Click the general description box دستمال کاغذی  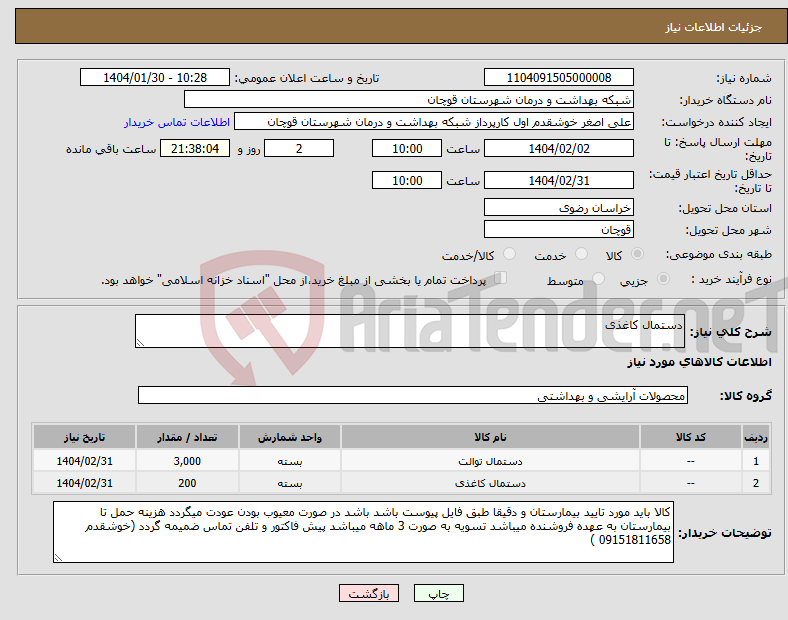(x=410, y=331)
